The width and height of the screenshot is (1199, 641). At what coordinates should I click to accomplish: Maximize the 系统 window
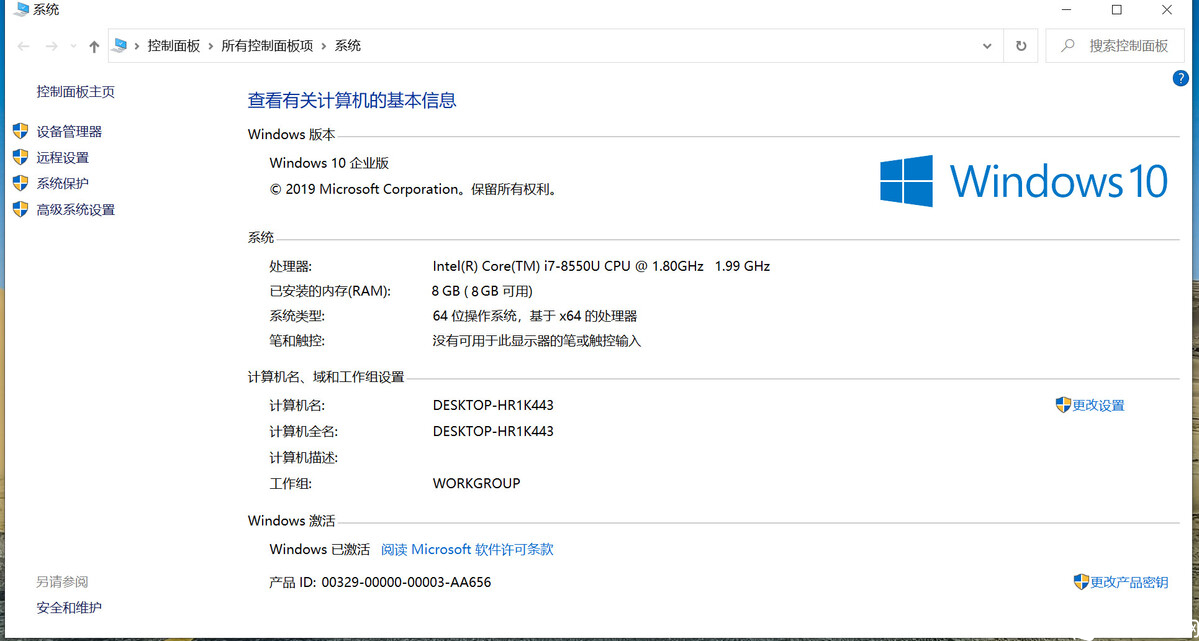(x=1116, y=10)
